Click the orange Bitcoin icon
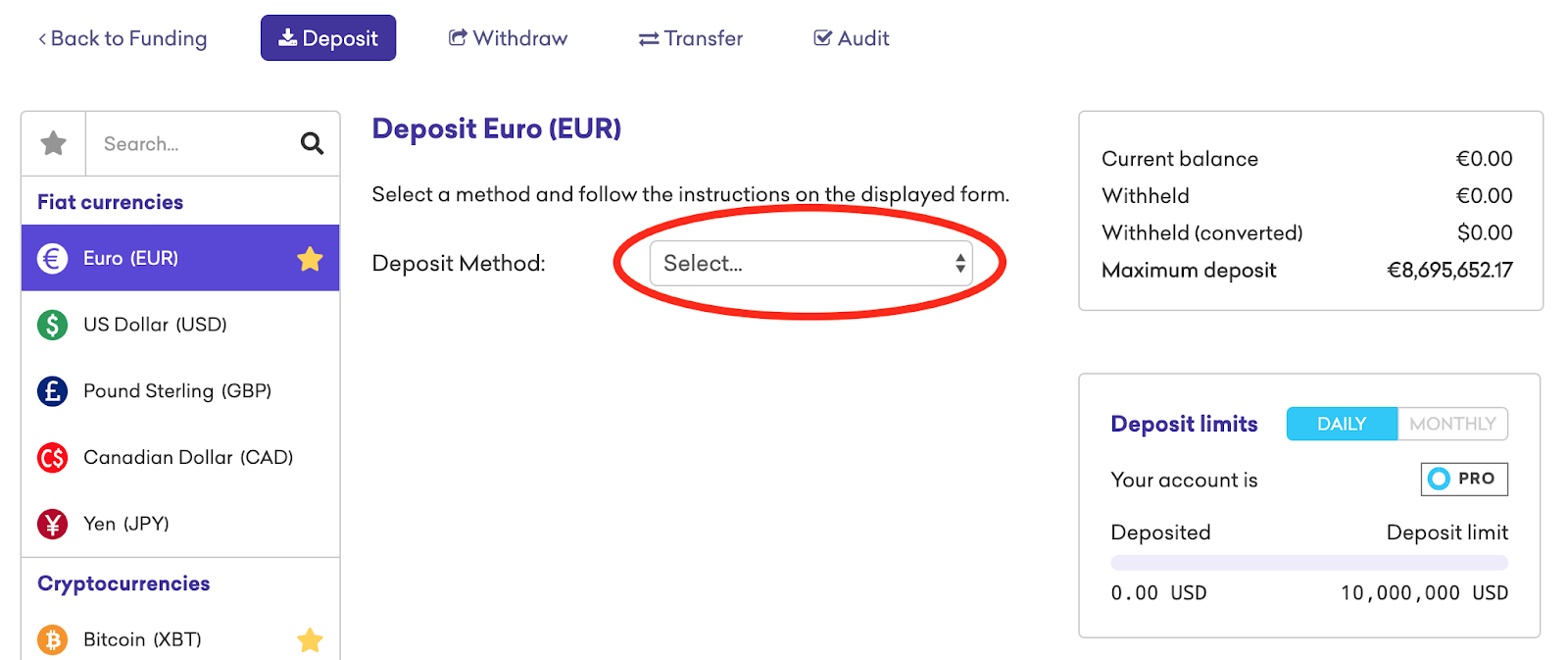The height and width of the screenshot is (660, 1568). 53,639
